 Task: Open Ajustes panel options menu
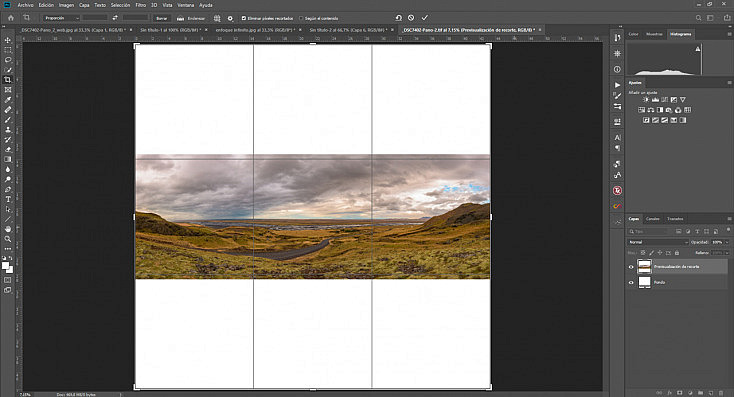729,82
